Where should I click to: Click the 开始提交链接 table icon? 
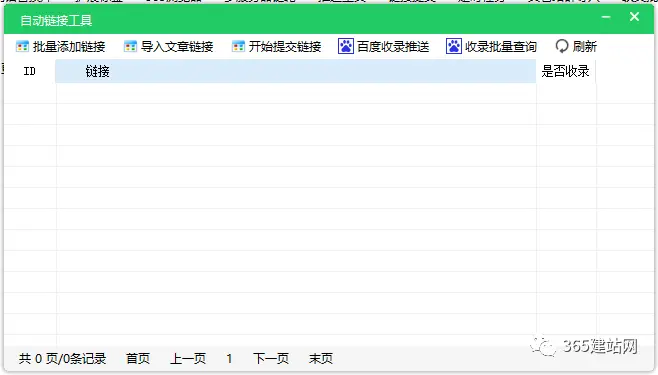tap(238, 46)
